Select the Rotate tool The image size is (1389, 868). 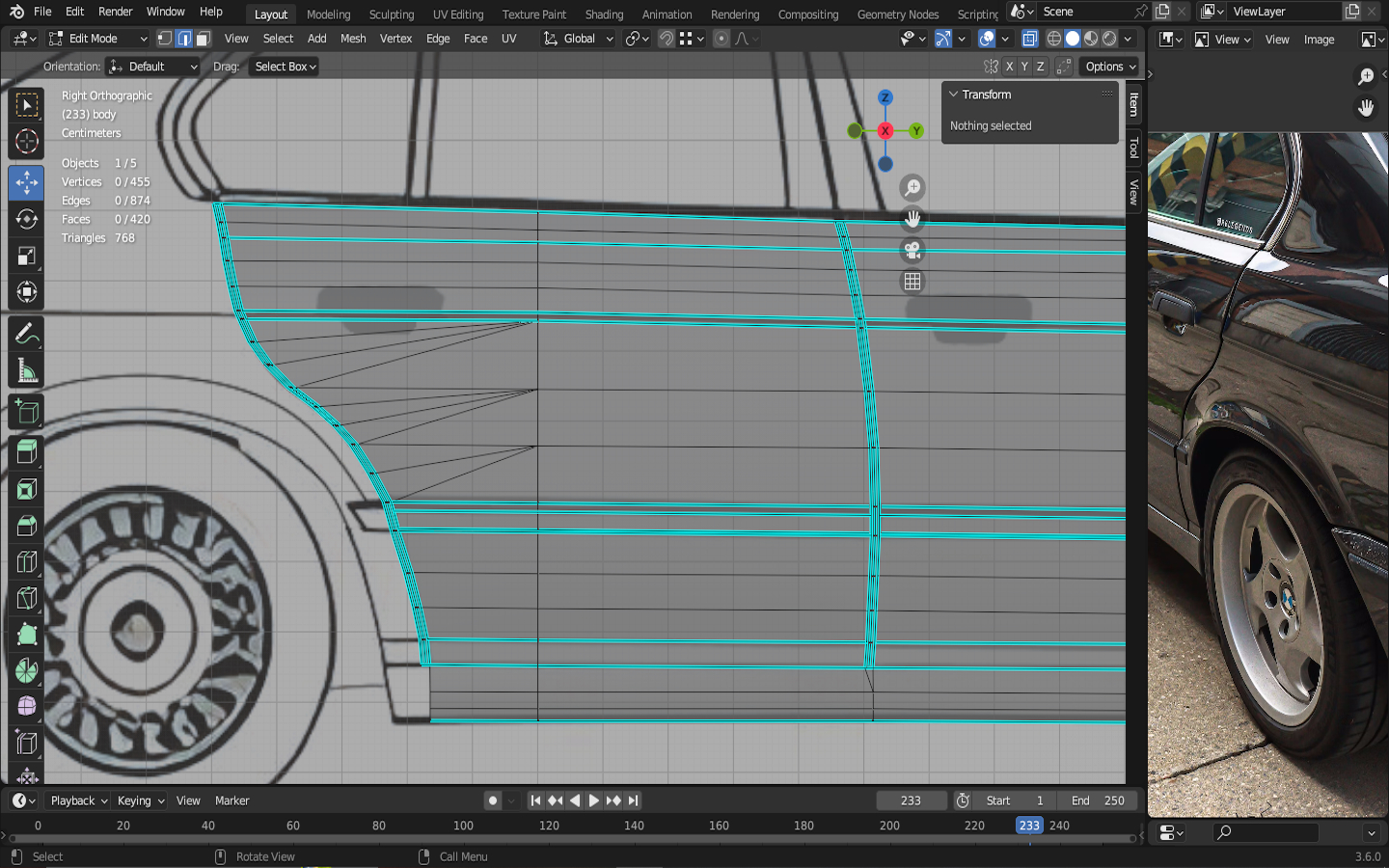pyautogui.click(x=27, y=220)
